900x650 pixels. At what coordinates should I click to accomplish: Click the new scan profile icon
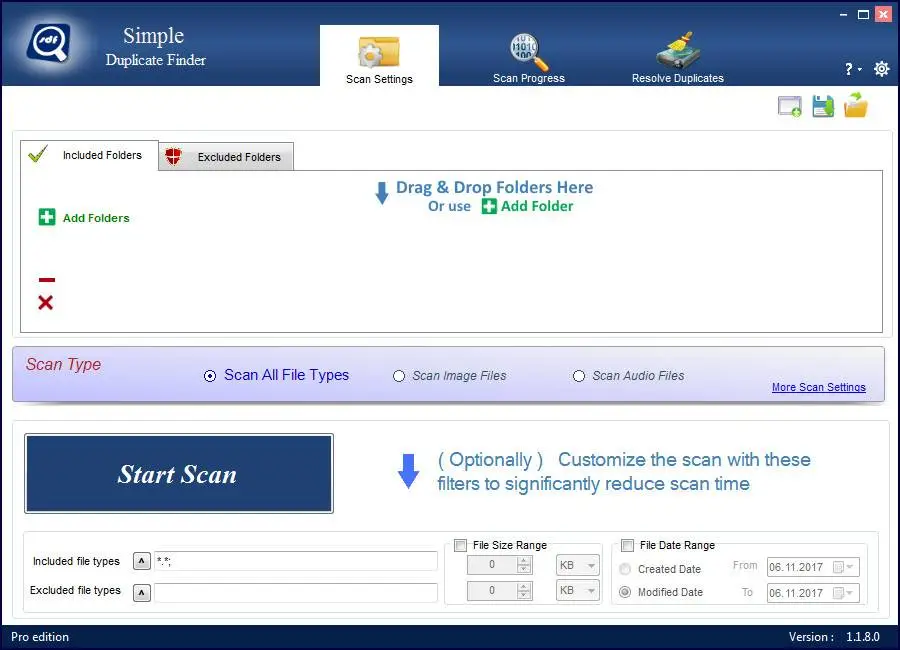[790, 107]
